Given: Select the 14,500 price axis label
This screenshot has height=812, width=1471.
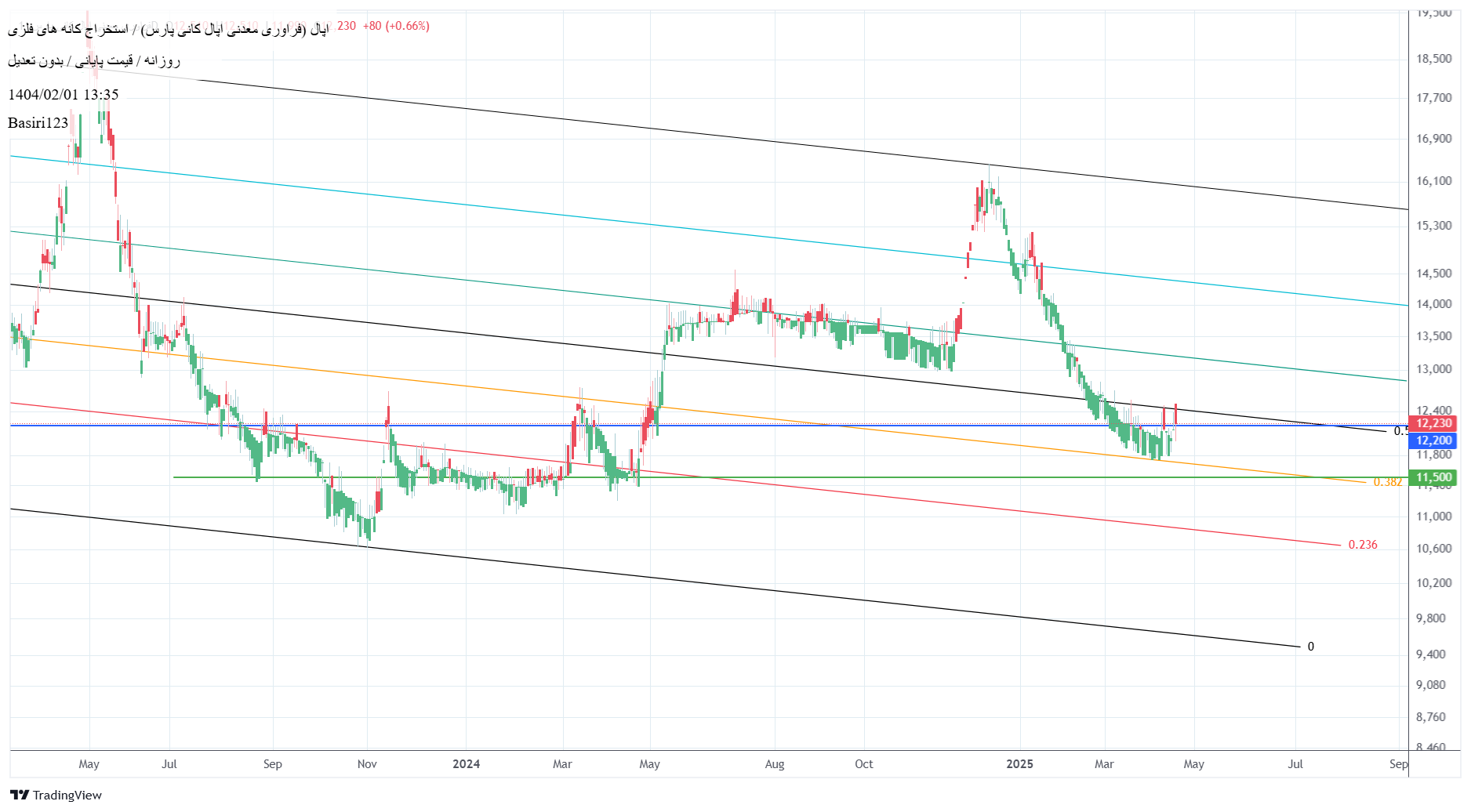Looking at the screenshot, I should tap(1433, 274).
